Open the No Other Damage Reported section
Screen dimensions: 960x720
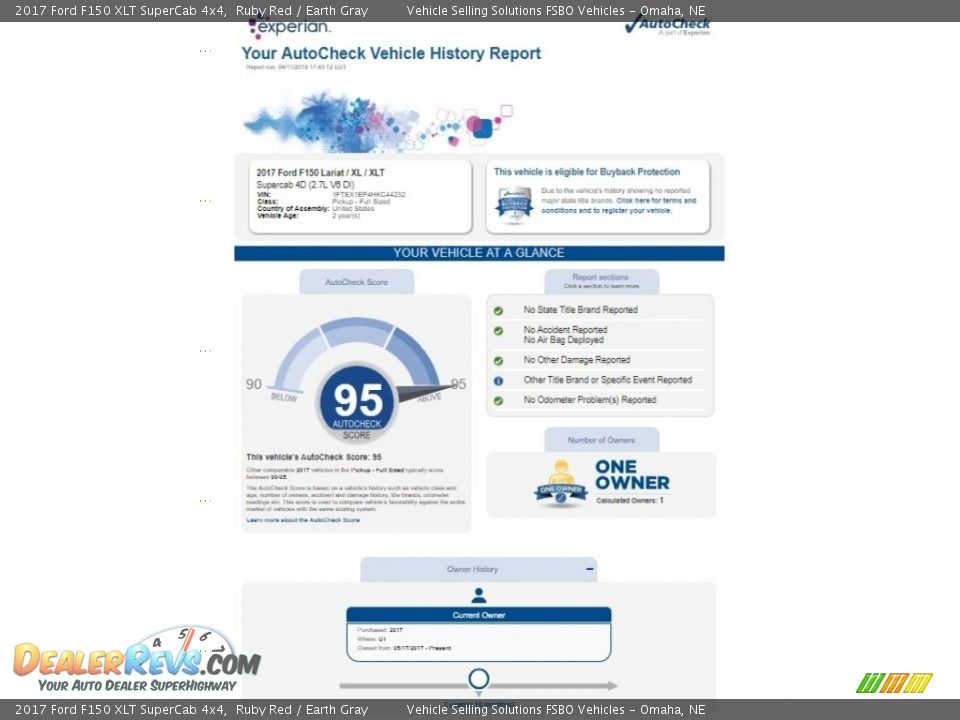[576, 360]
